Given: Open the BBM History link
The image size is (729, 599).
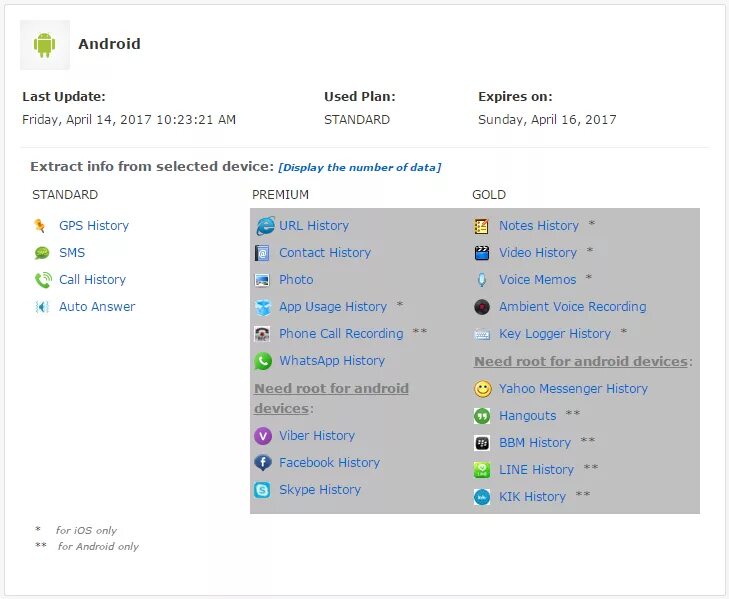Looking at the screenshot, I should click(535, 442).
